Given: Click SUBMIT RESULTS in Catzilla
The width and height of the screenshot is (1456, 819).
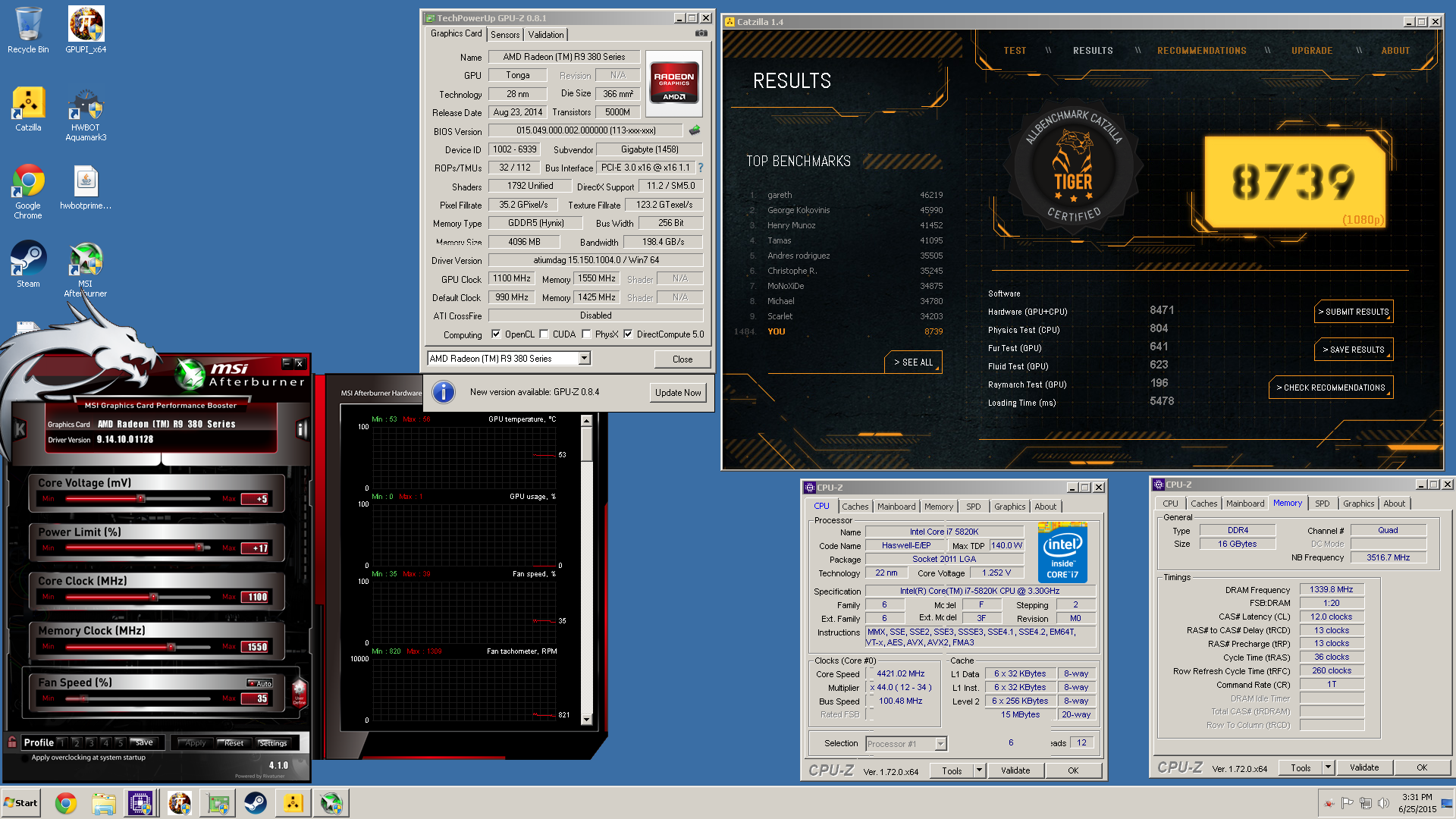Looking at the screenshot, I should [x=1353, y=312].
